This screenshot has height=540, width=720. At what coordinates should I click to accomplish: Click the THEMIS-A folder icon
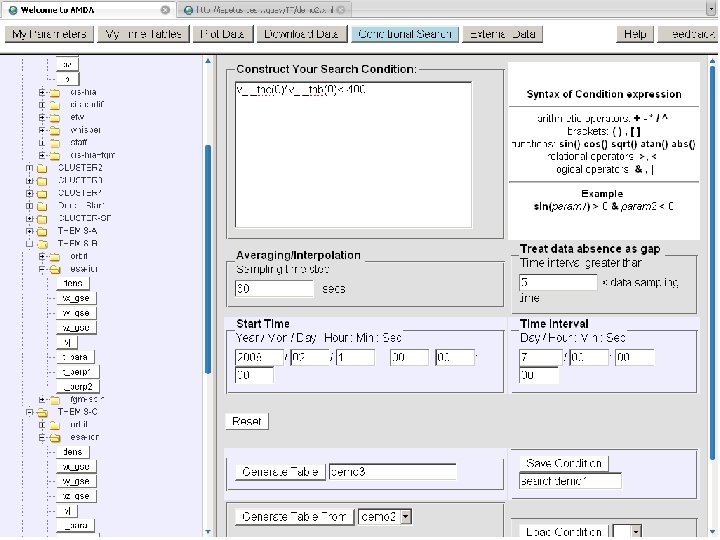coord(42,231)
